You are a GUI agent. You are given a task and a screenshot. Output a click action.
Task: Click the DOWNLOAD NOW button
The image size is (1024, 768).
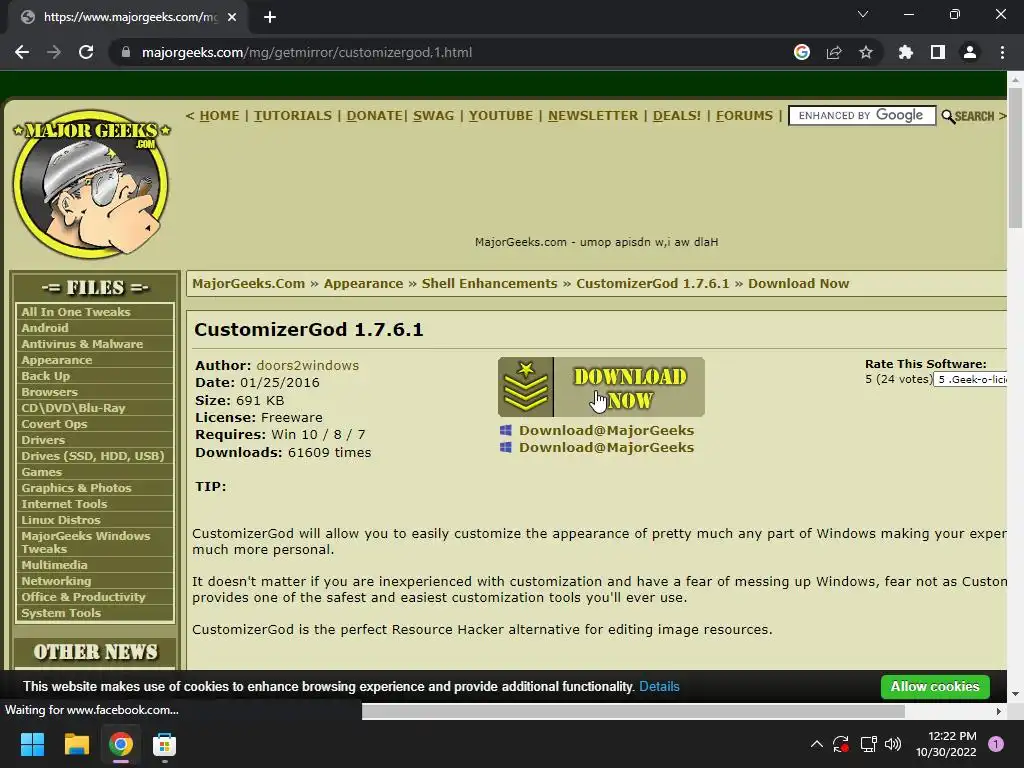click(601, 387)
